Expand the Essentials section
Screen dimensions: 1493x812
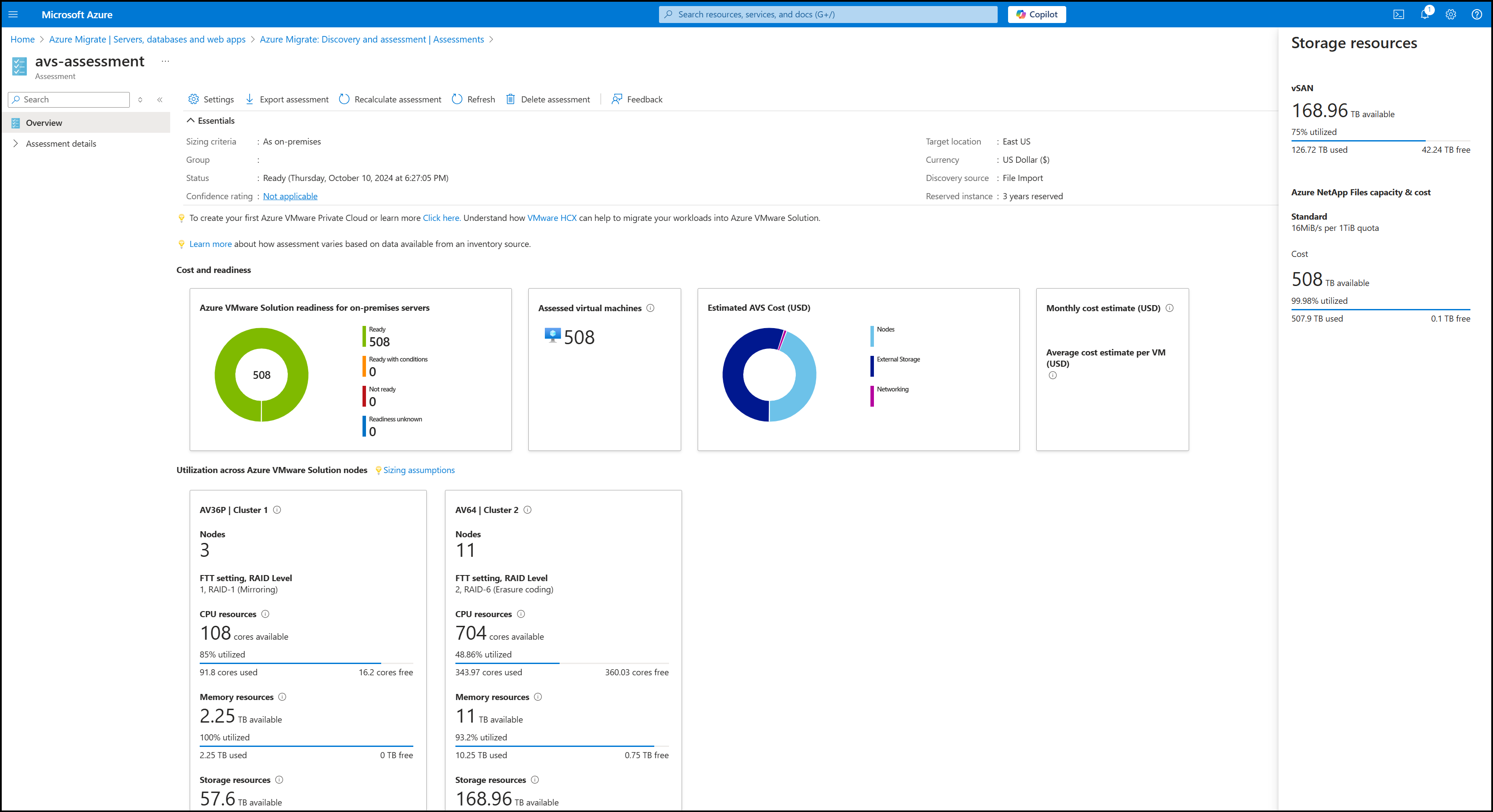191,120
